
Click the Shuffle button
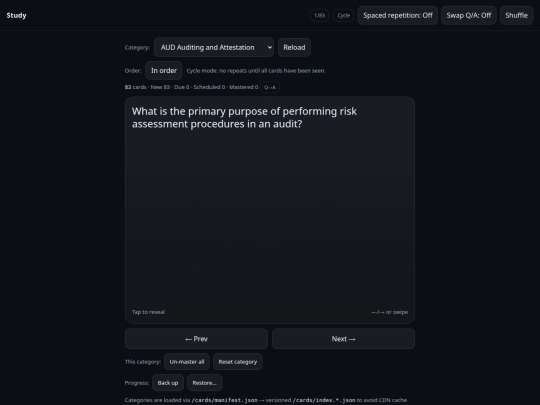pos(516,15)
